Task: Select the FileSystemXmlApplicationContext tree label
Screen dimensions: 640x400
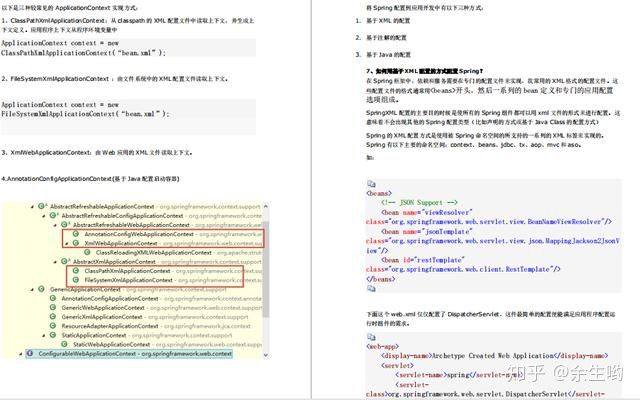Action: click(x=128, y=280)
